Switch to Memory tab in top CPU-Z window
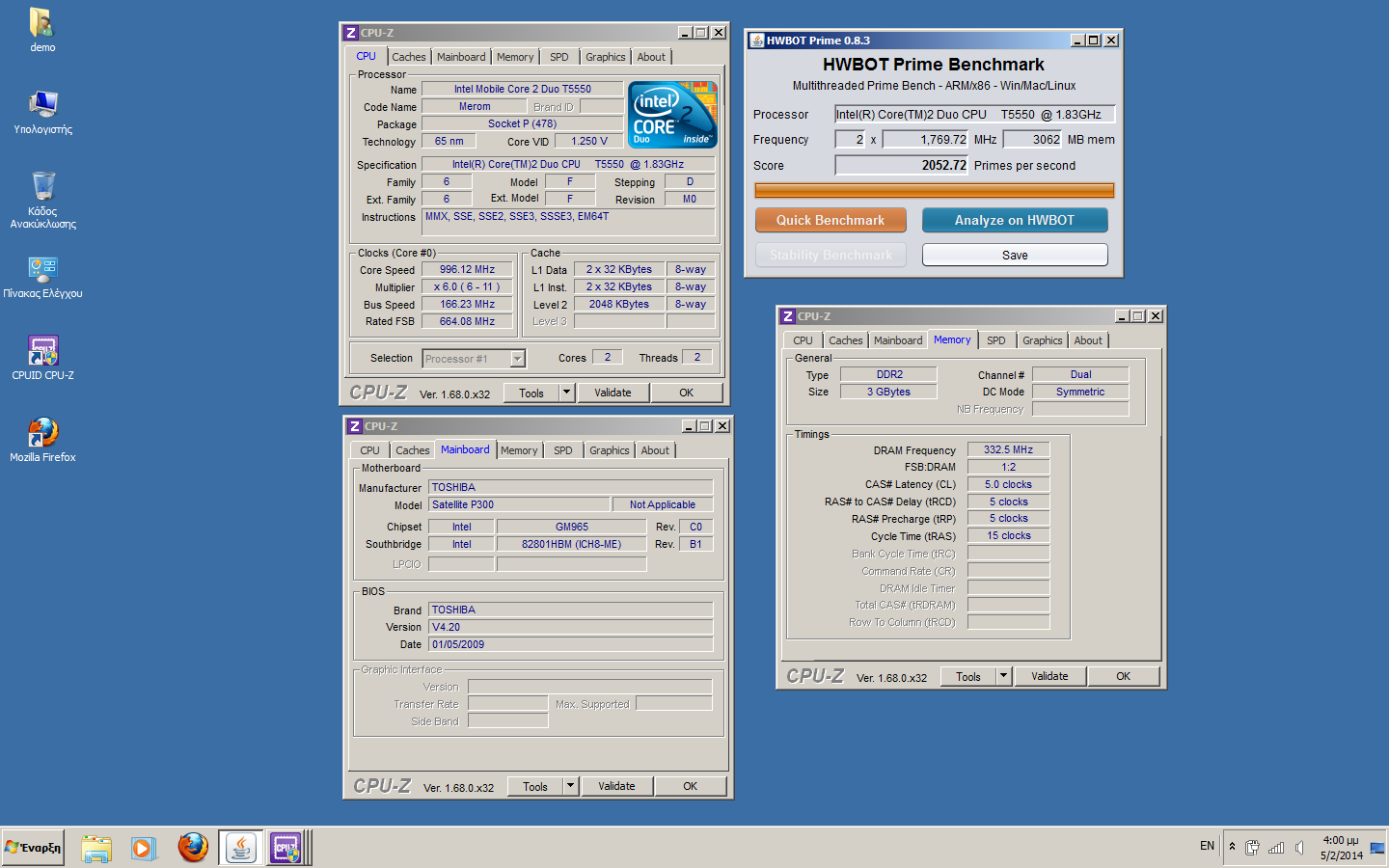 (x=515, y=57)
